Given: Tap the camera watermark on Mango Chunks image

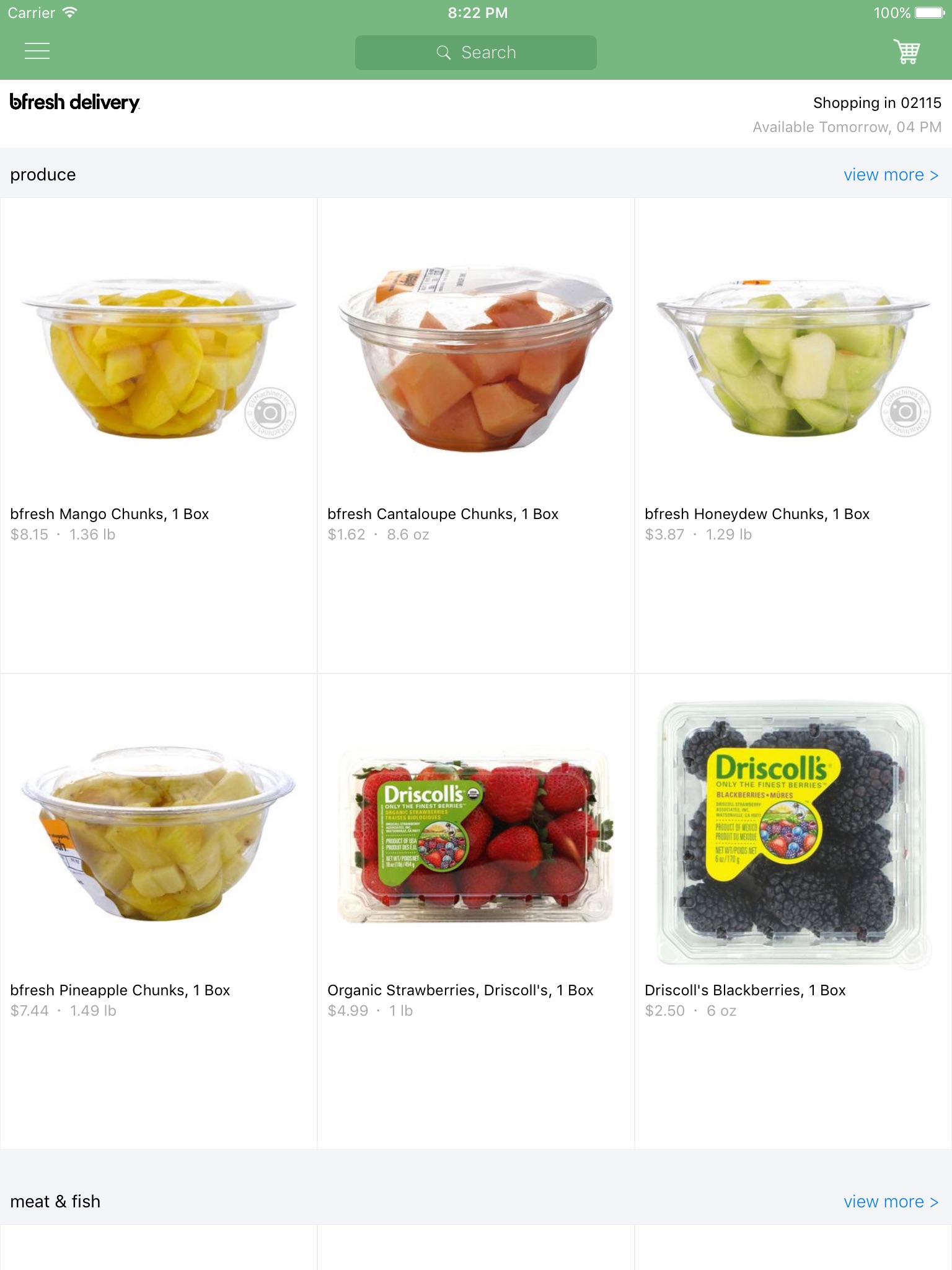Looking at the screenshot, I should (270, 413).
